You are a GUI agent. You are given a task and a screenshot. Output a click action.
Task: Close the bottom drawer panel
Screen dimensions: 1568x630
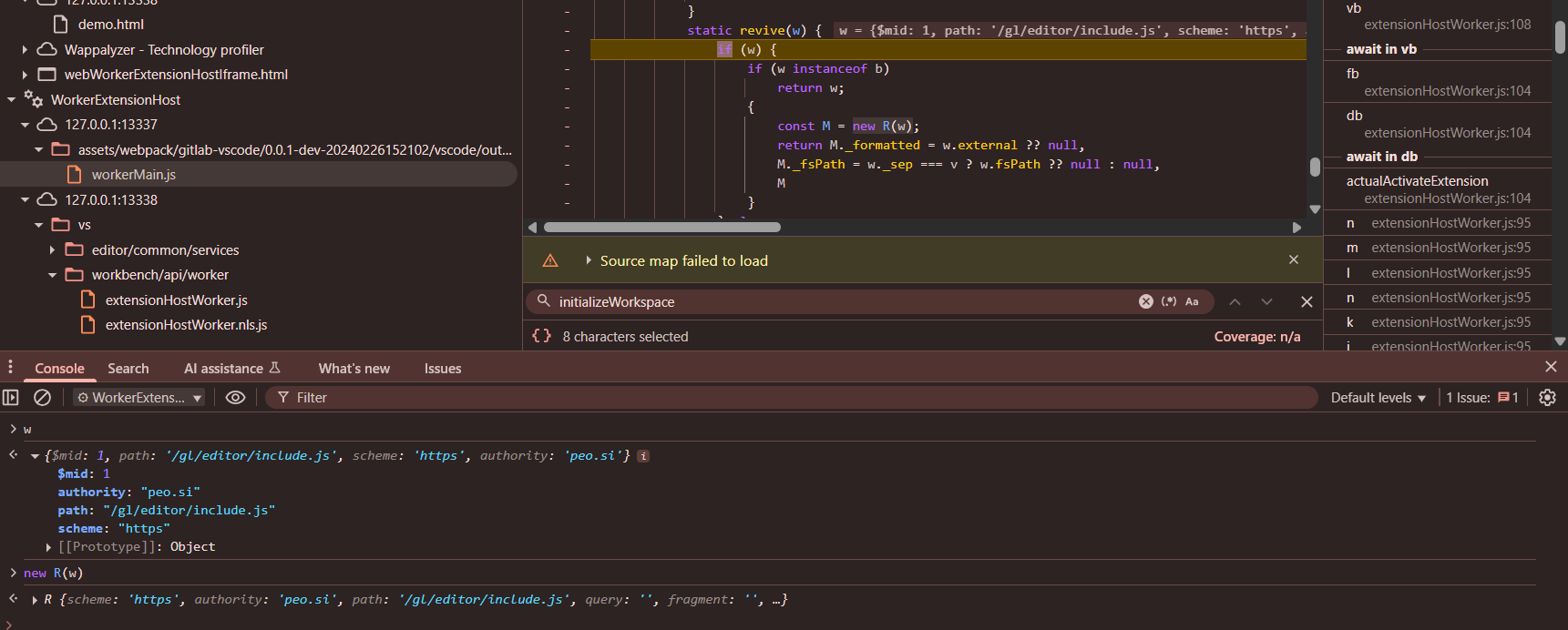pos(1551,367)
